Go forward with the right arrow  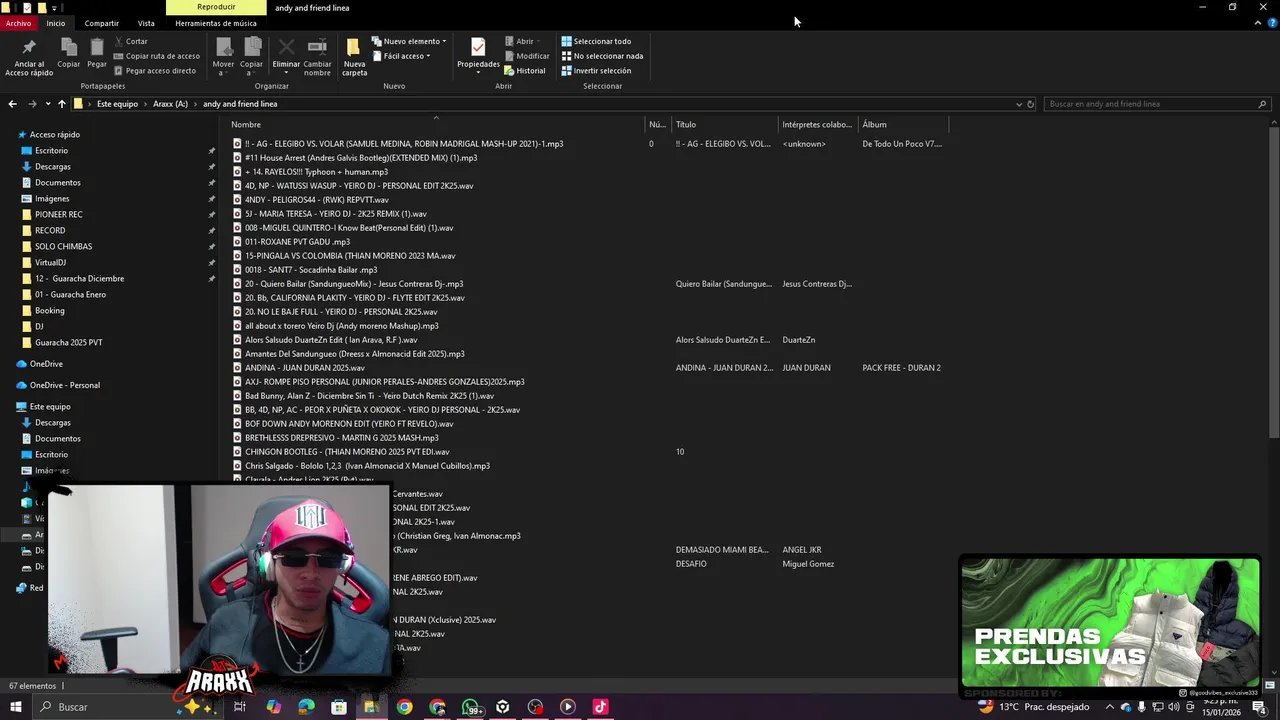click(32, 104)
